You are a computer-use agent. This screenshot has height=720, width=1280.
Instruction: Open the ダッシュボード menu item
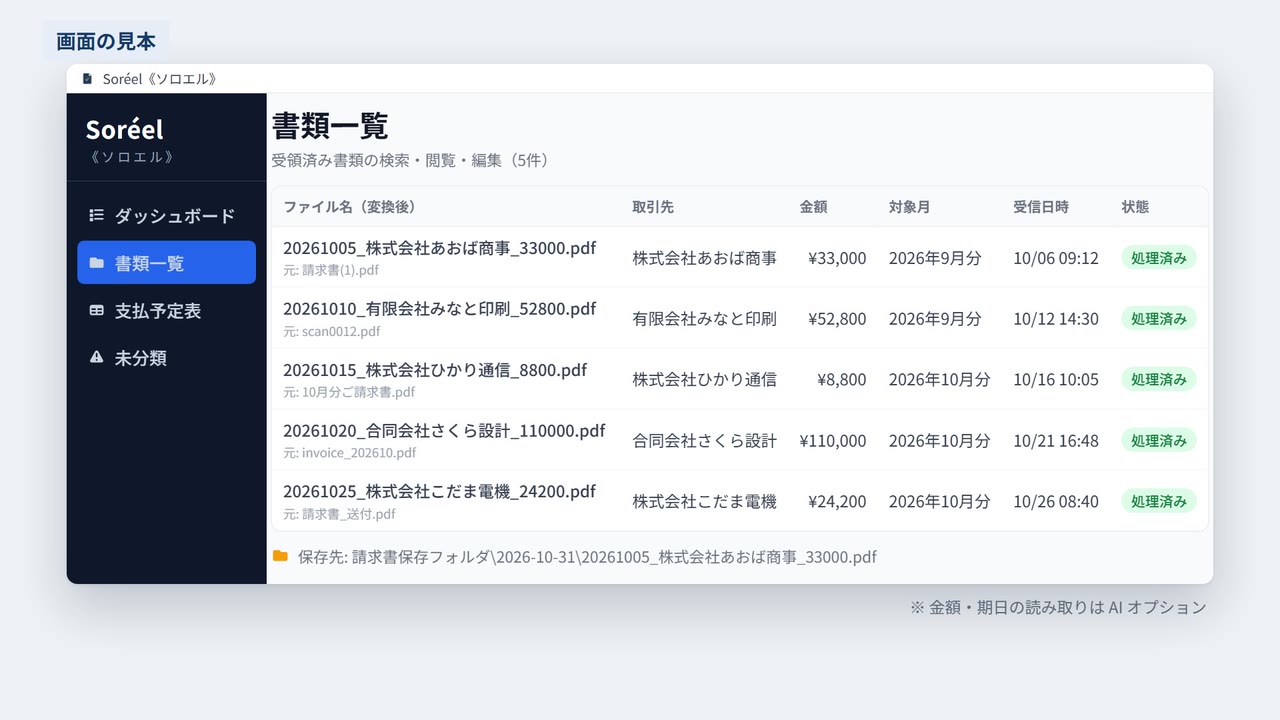pyautogui.click(x=166, y=215)
